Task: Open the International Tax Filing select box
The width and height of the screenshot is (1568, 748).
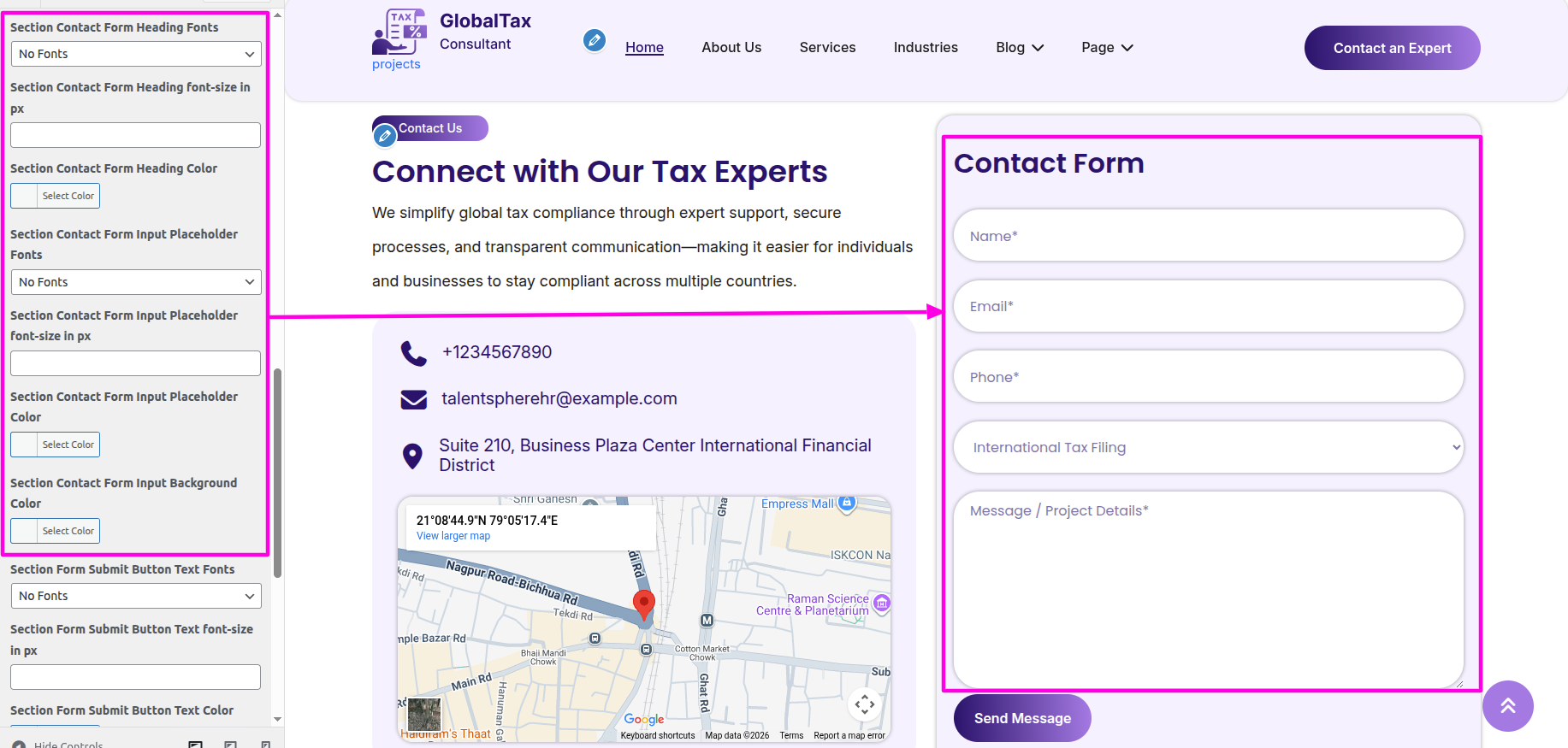Action: pos(1208,447)
